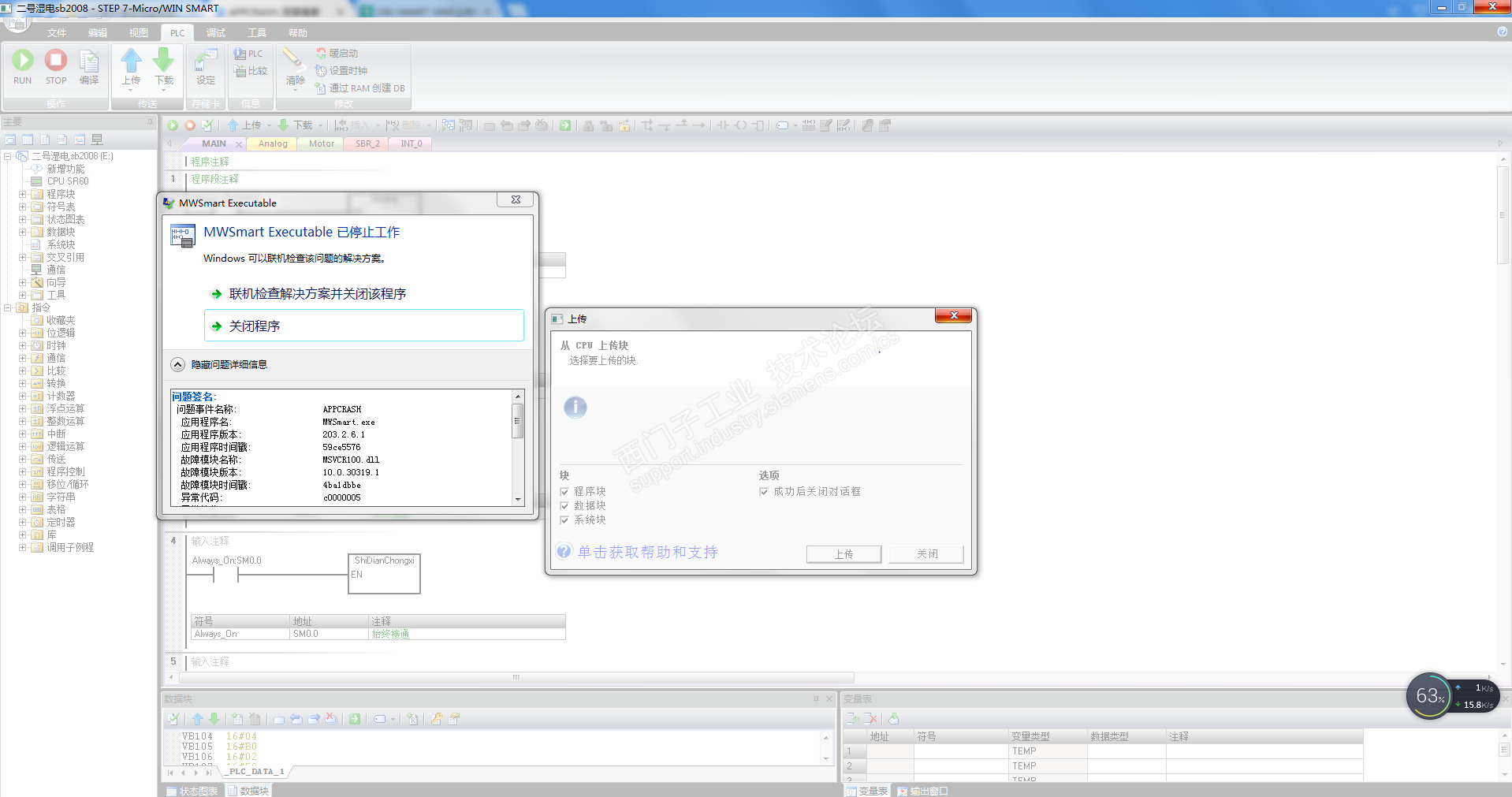Click the green 下载 download arrow in the ribbon
The image size is (1512, 797).
[x=163, y=61]
